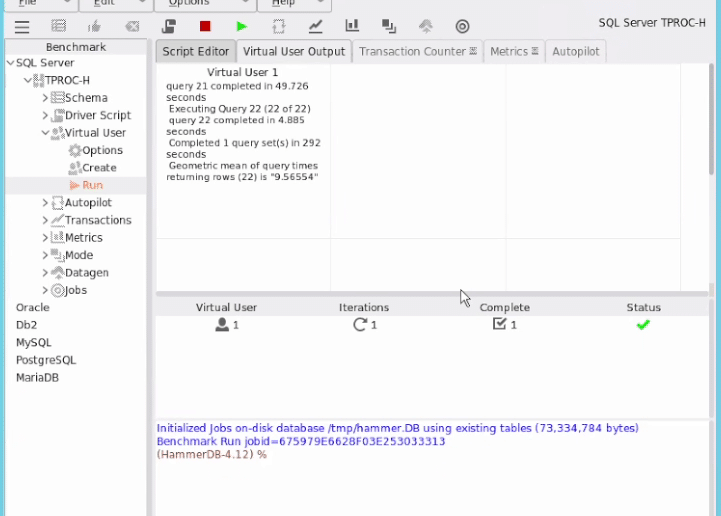Viewport: 721px width, 516px height.
Task: Switch to the Metrics tab
Action: click(514, 51)
